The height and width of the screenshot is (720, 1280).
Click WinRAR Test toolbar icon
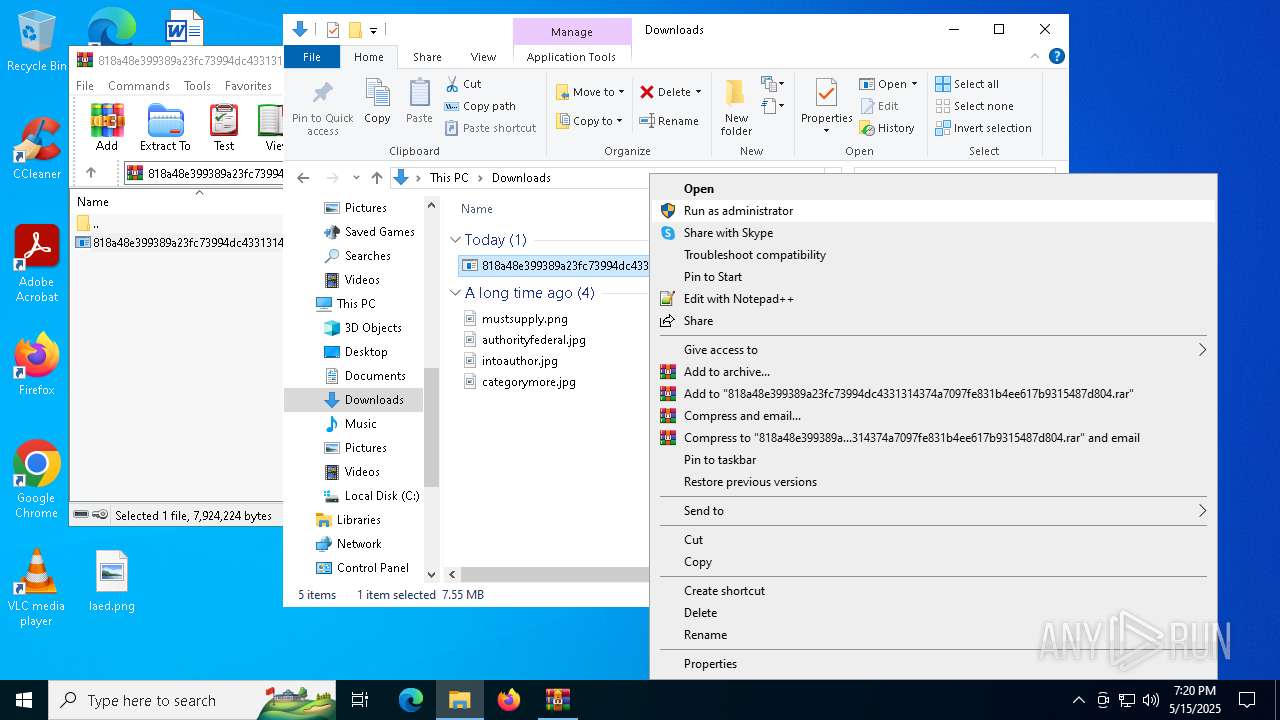[x=224, y=120]
